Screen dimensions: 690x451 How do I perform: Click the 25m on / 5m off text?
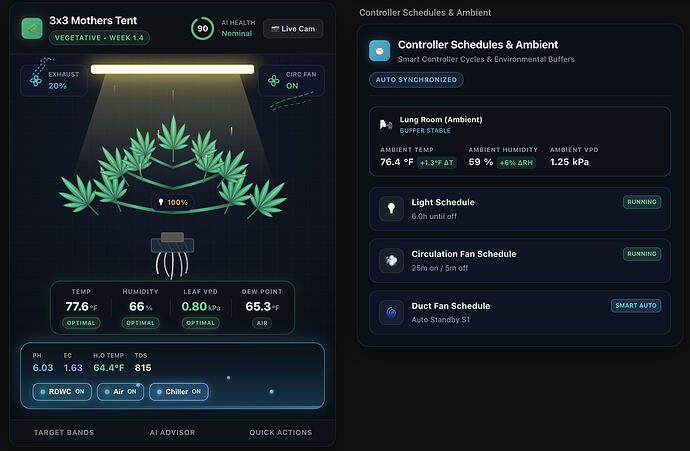440,268
